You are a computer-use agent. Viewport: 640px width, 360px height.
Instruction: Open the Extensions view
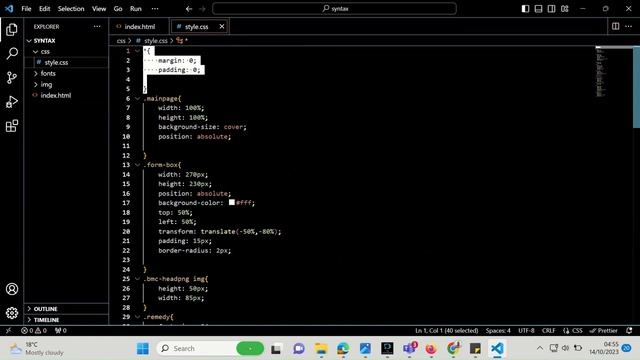[x=12, y=126]
